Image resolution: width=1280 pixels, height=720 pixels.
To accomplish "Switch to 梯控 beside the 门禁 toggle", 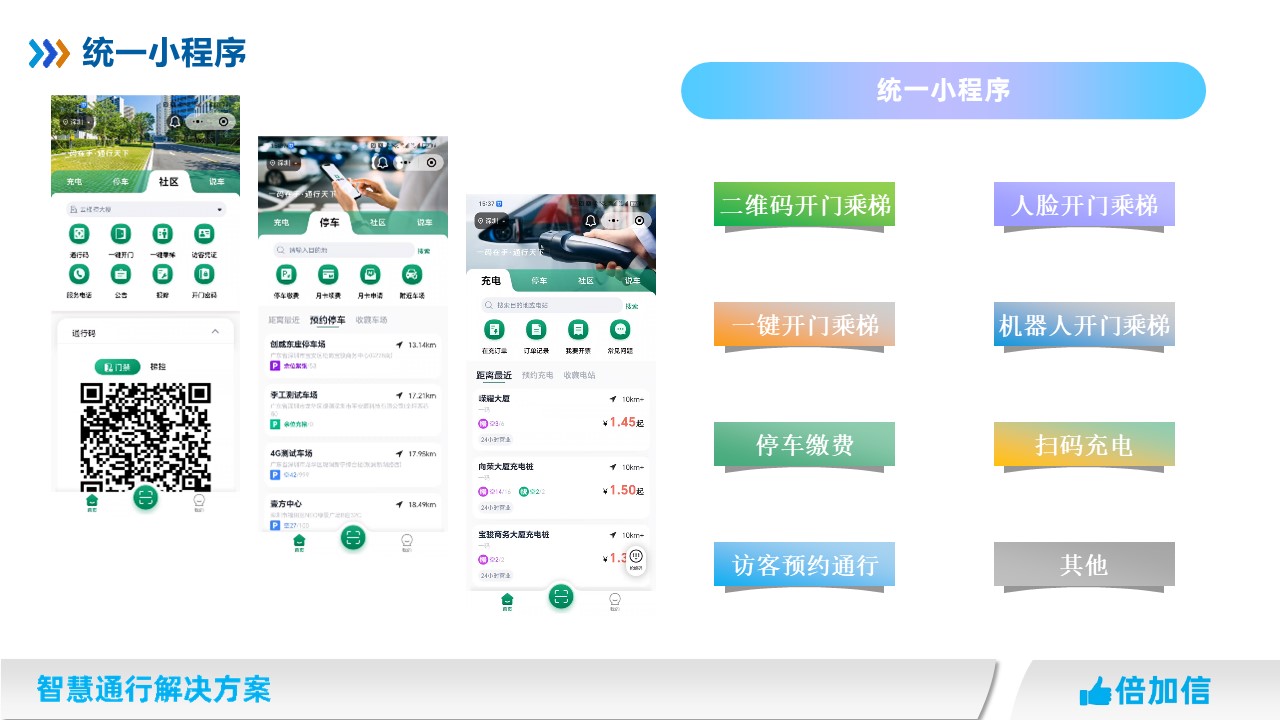I will tap(158, 367).
